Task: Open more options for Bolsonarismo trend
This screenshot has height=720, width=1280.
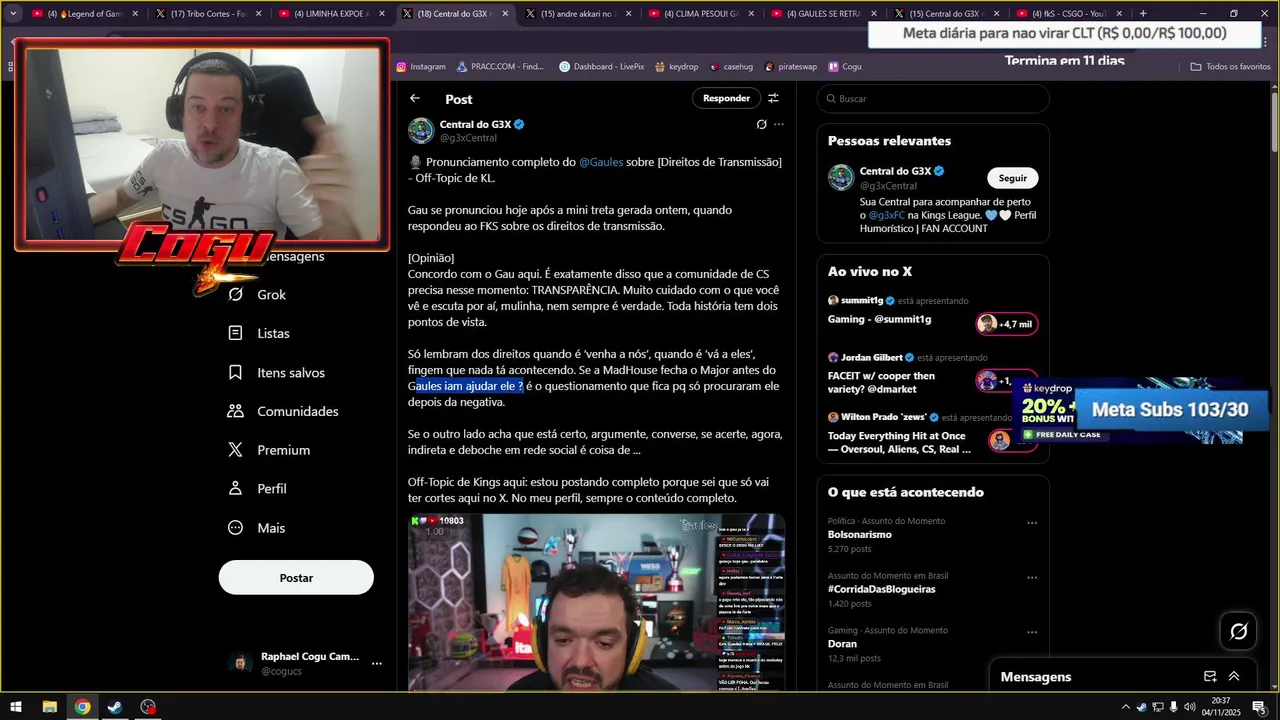Action: [1032, 522]
